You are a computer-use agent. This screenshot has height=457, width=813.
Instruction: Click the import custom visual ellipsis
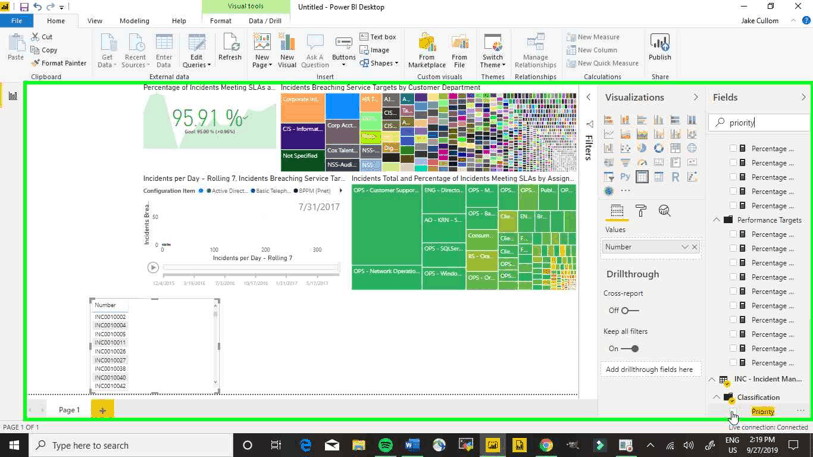[x=626, y=190]
